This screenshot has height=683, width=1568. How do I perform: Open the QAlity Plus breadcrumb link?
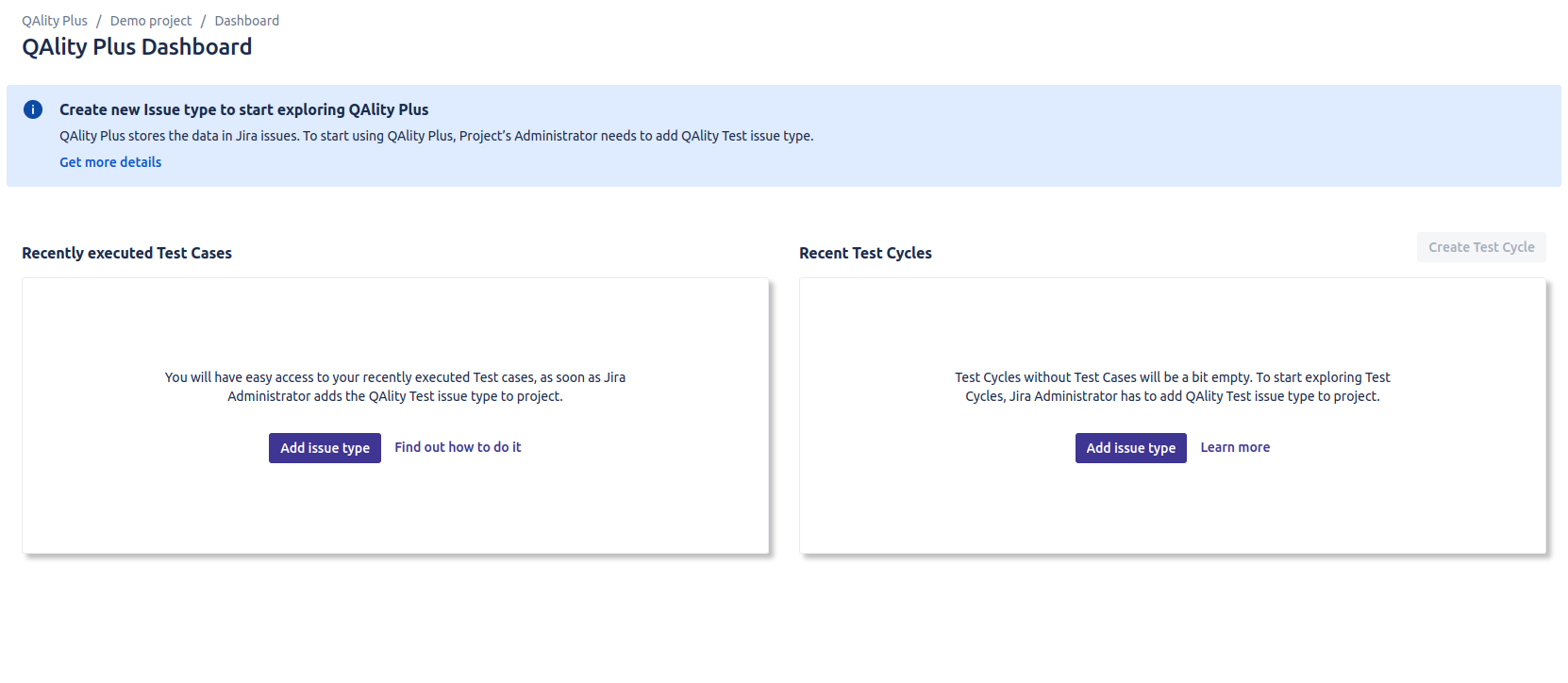[x=55, y=21]
